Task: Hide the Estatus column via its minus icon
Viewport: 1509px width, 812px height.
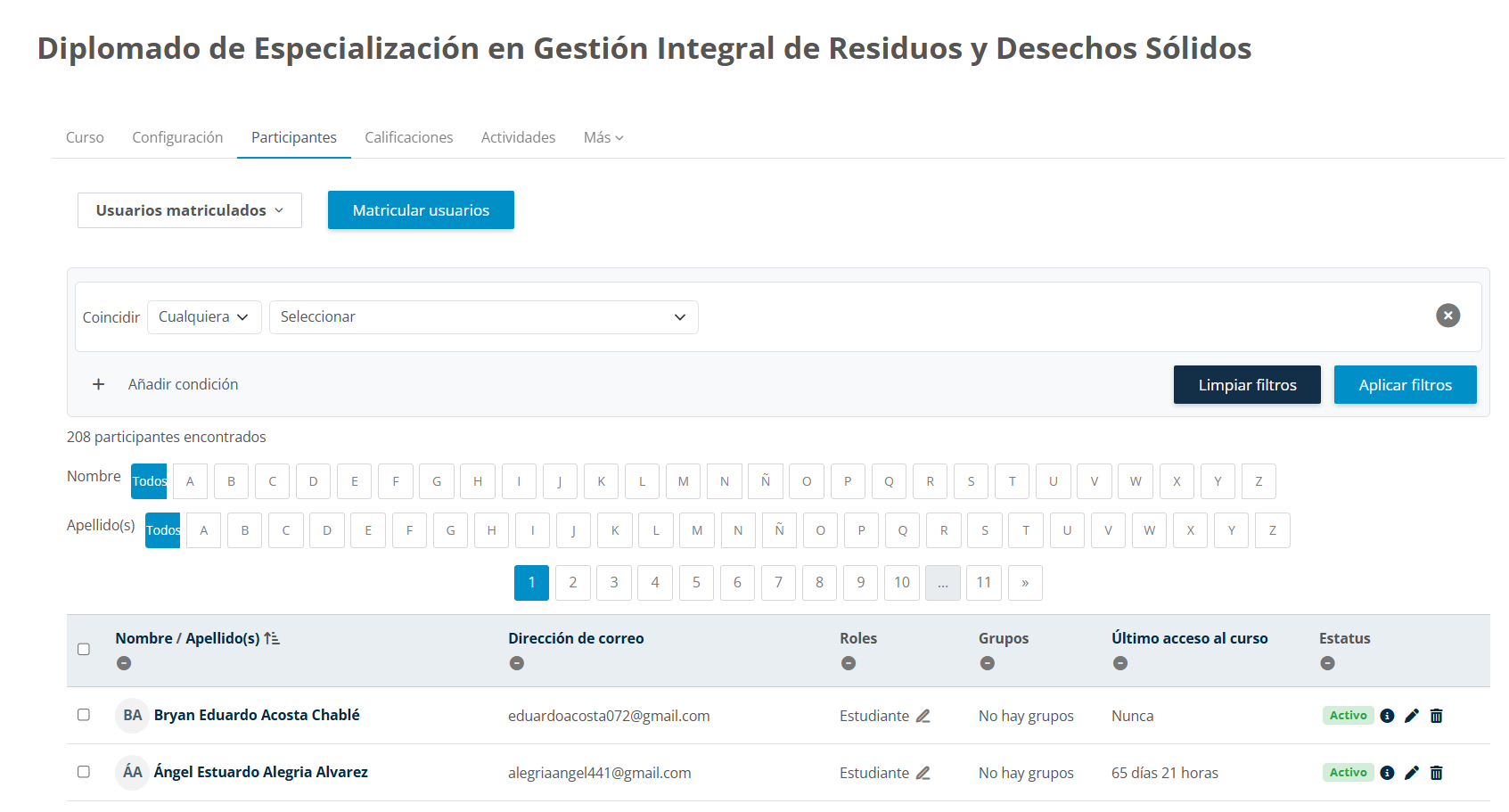Action: tap(1328, 663)
